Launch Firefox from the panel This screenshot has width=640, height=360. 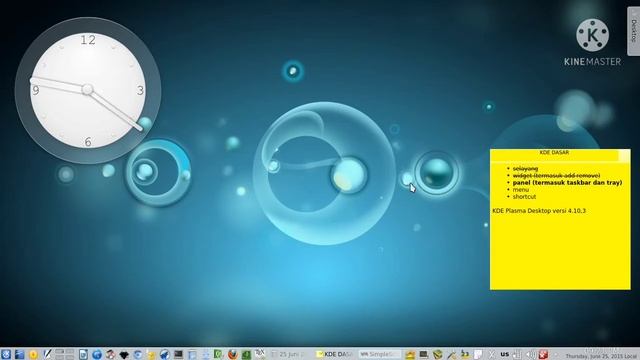(x=233, y=354)
